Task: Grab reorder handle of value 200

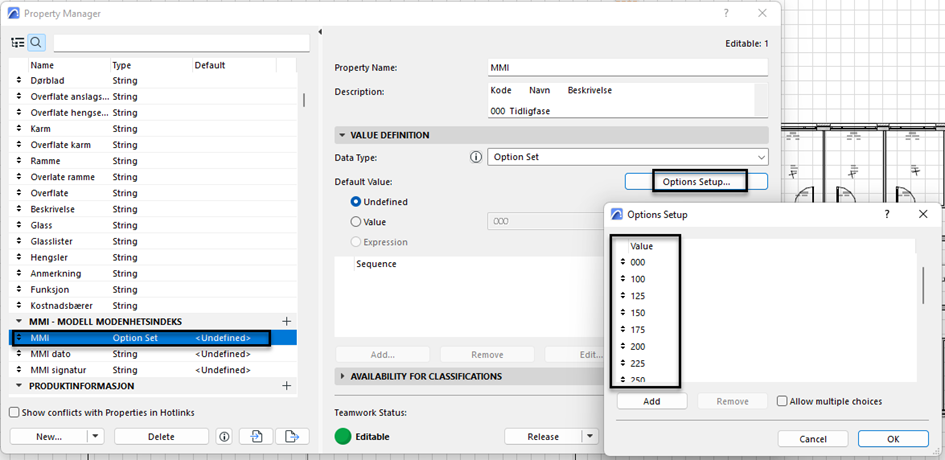Action: click(x=623, y=347)
